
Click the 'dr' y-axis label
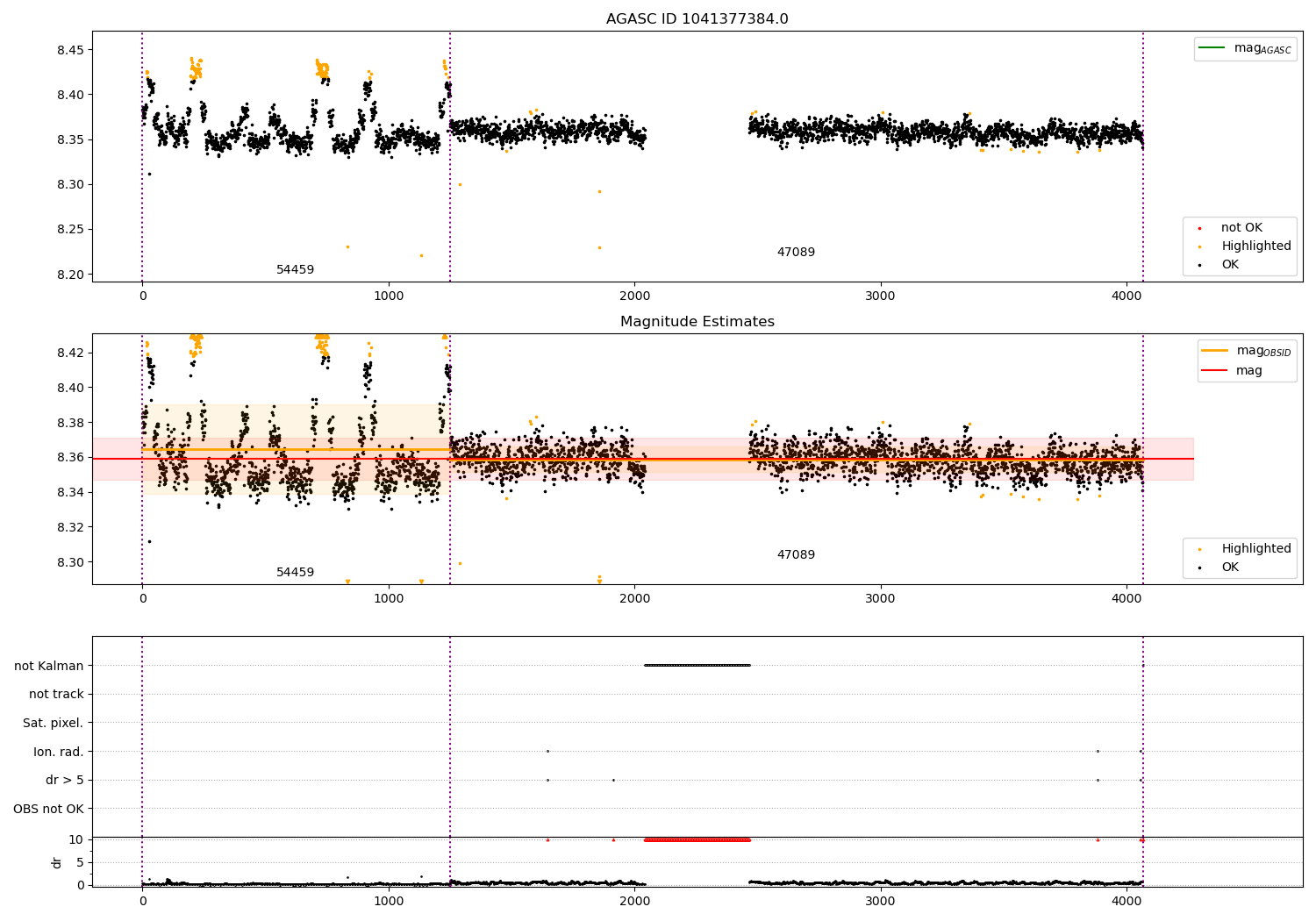[x=57, y=862]
